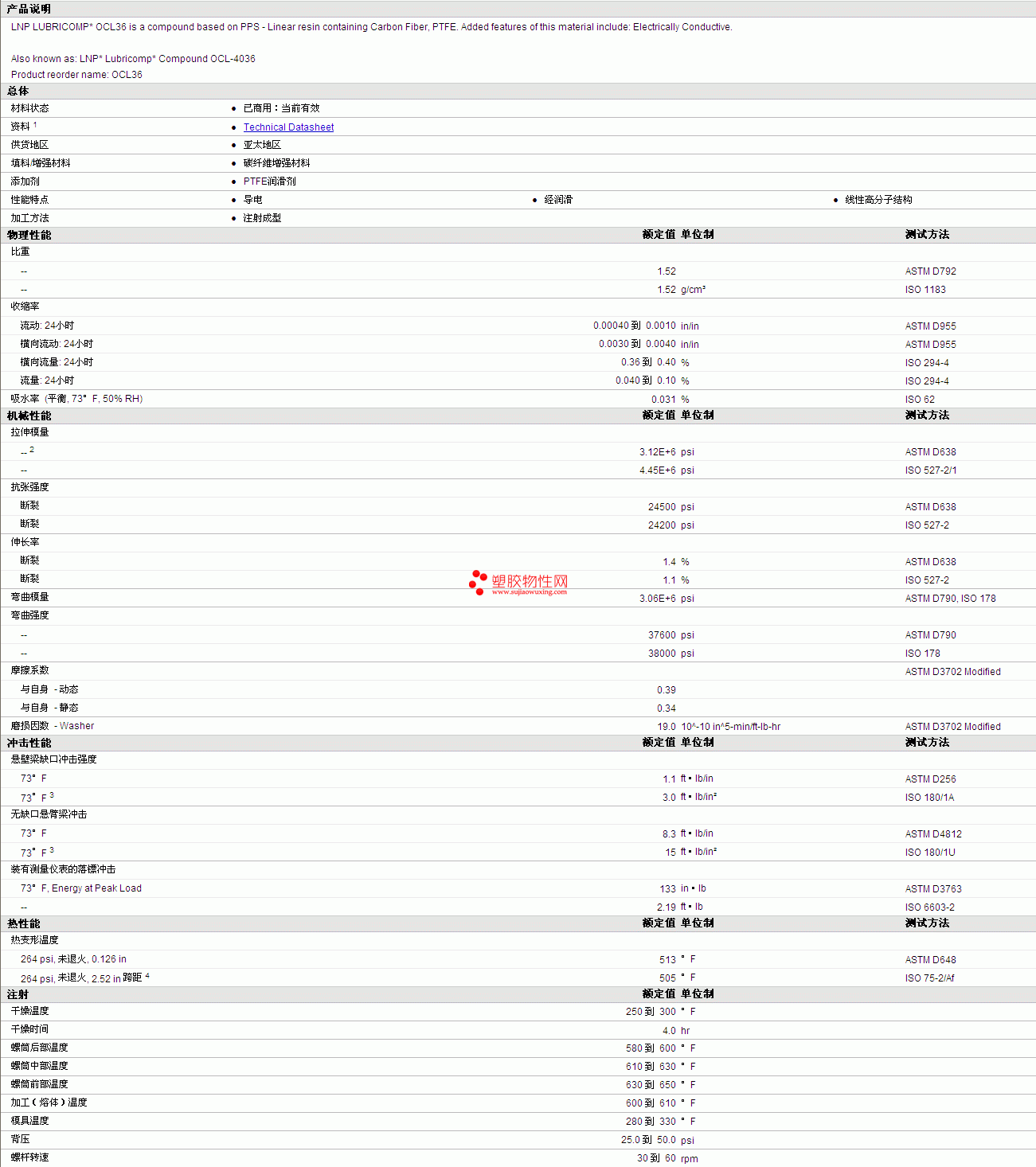Select the 注射 section header
This screenshot has width=1036, height=1167.
[x=18, y=994]
